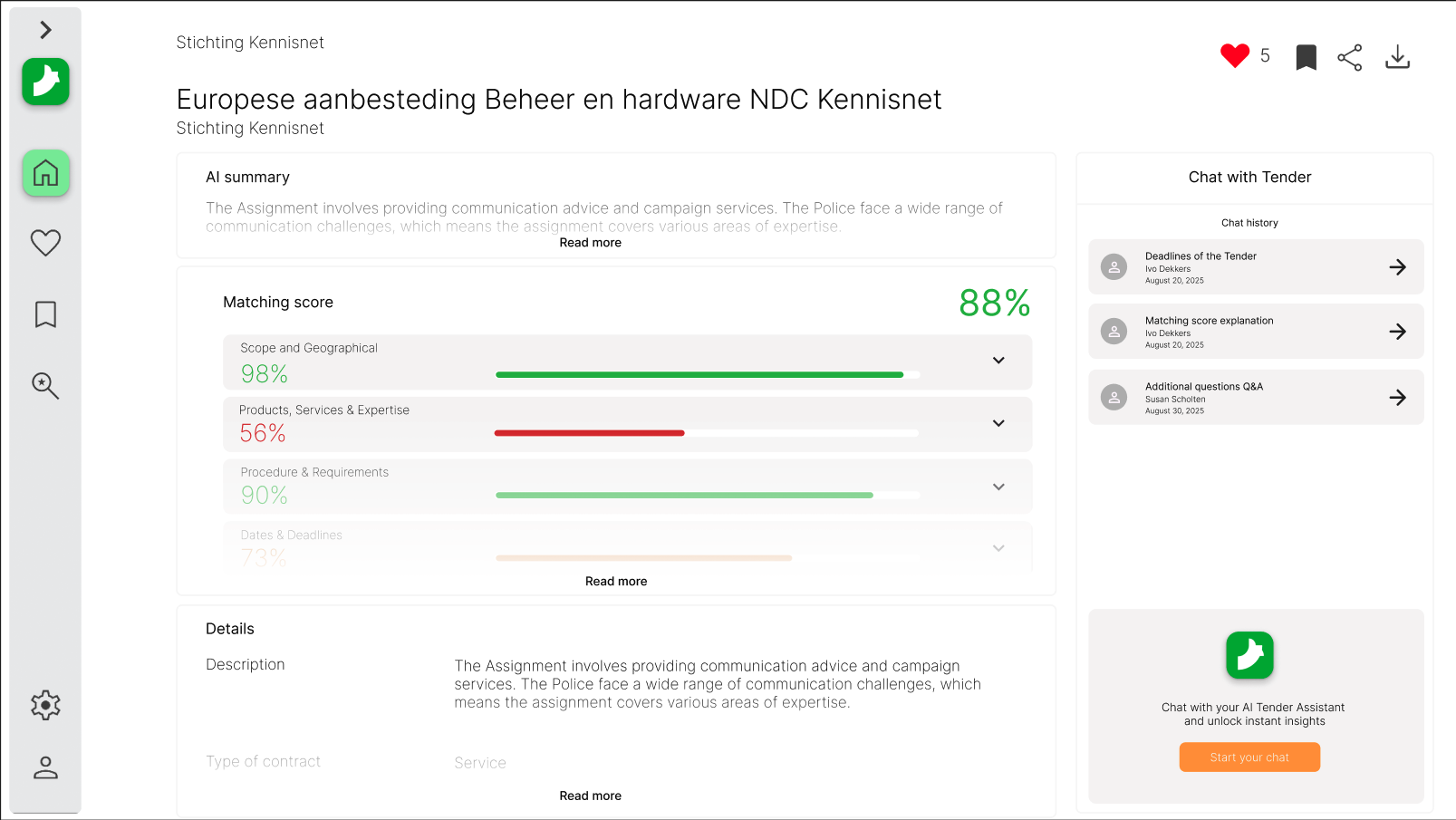Download the tender using the download icon
Viewport: 1456px width, 820px height.
[x=1397, y=58]
